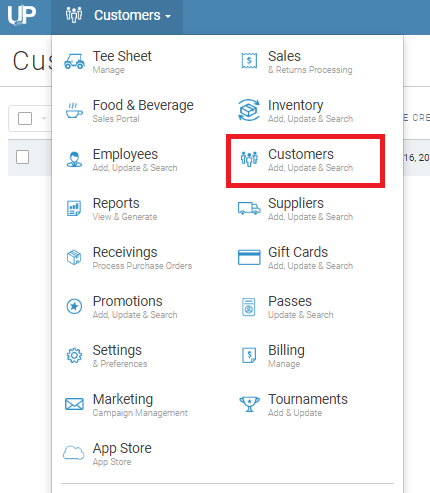Toggle the select-all checkbox in table header
430x493 pixels.
[x=25, y=118]
